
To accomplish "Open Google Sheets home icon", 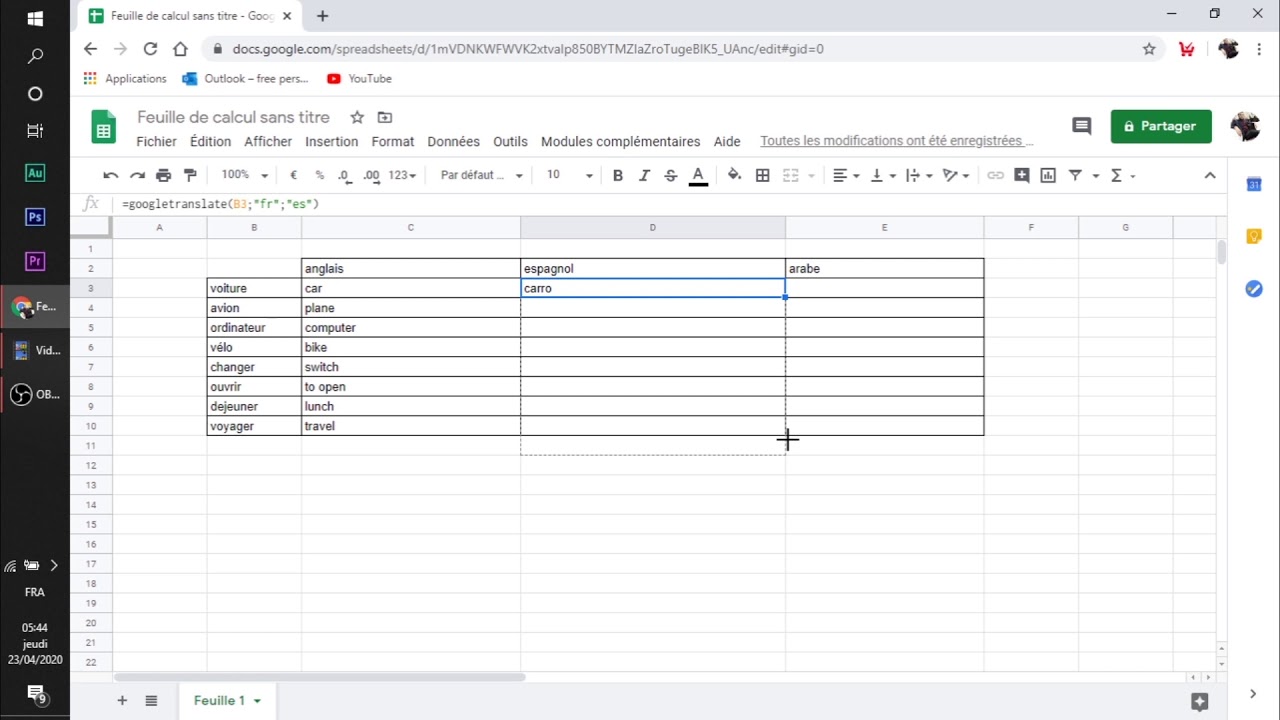I will (104, 127).
